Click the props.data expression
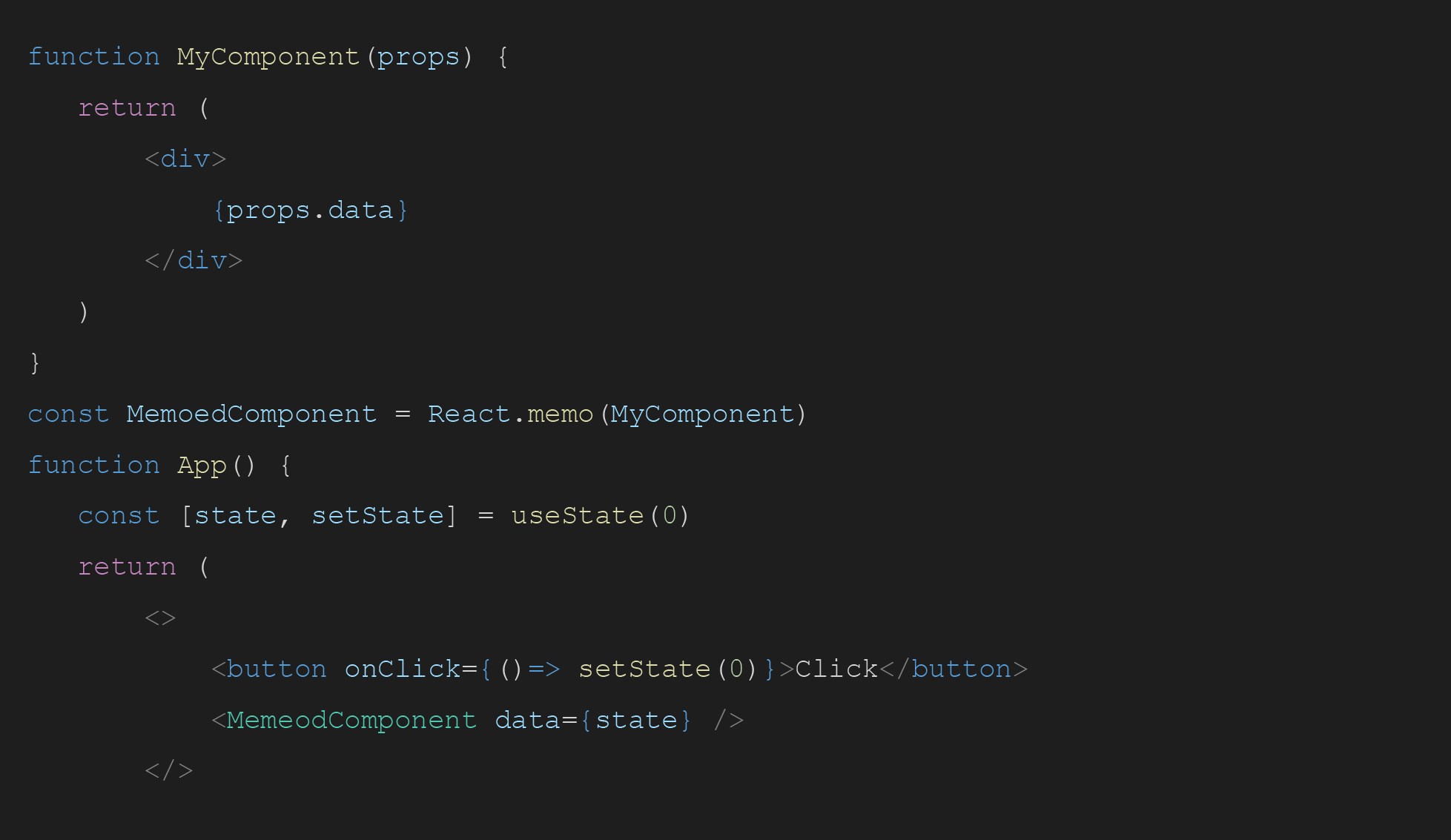This screenshot has width=1451, height=840. point(310,211)
